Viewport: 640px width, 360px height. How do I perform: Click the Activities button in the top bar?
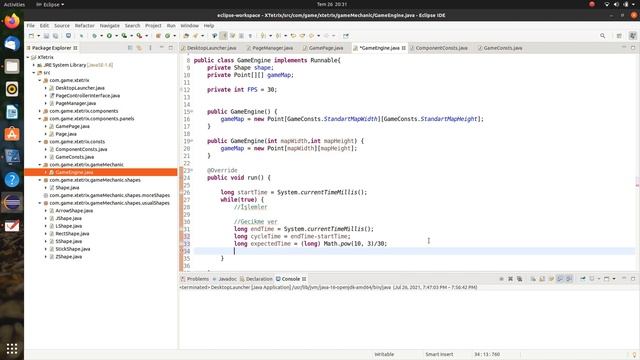(14, 4)
